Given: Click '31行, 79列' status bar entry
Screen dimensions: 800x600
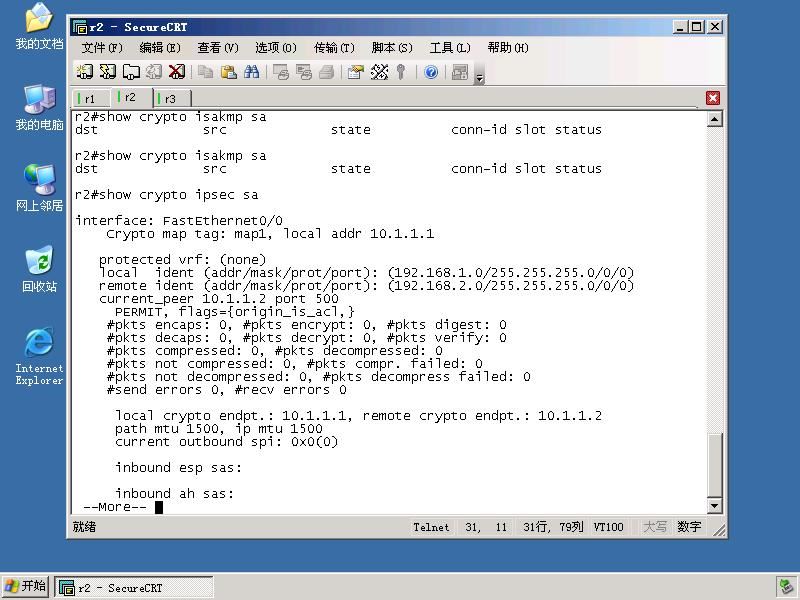Looking at the screenshot, I should pyautogui.click(x=553, y=527).
